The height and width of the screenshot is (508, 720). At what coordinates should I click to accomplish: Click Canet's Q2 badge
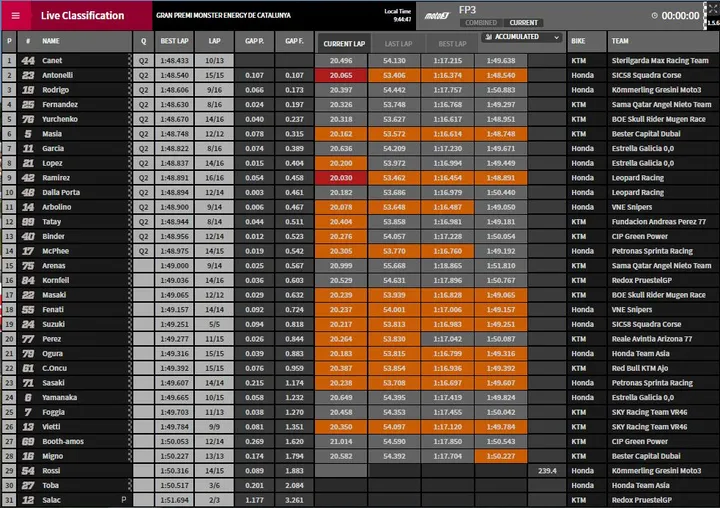pyautogui.click(x=143, y=60)
